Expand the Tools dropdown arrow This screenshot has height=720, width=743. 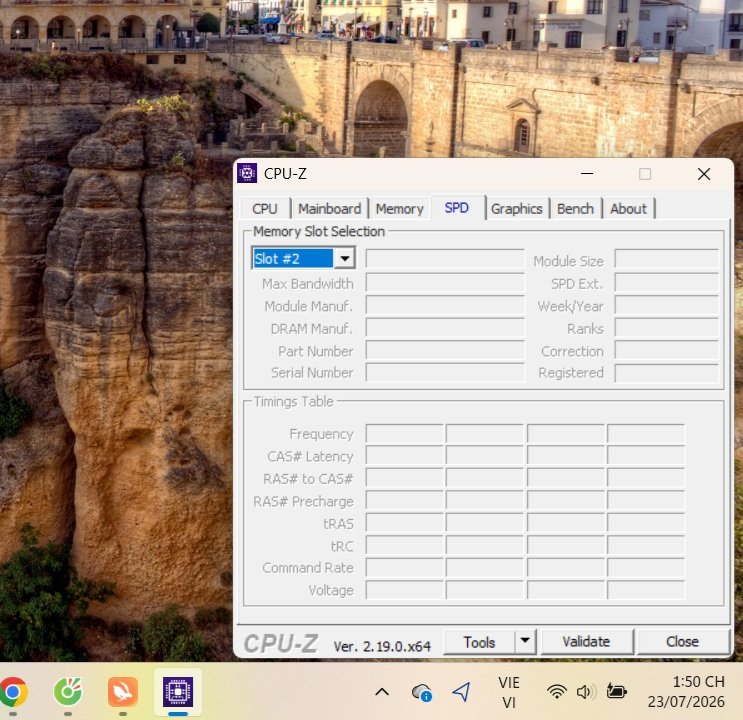[x=525, y=642]
